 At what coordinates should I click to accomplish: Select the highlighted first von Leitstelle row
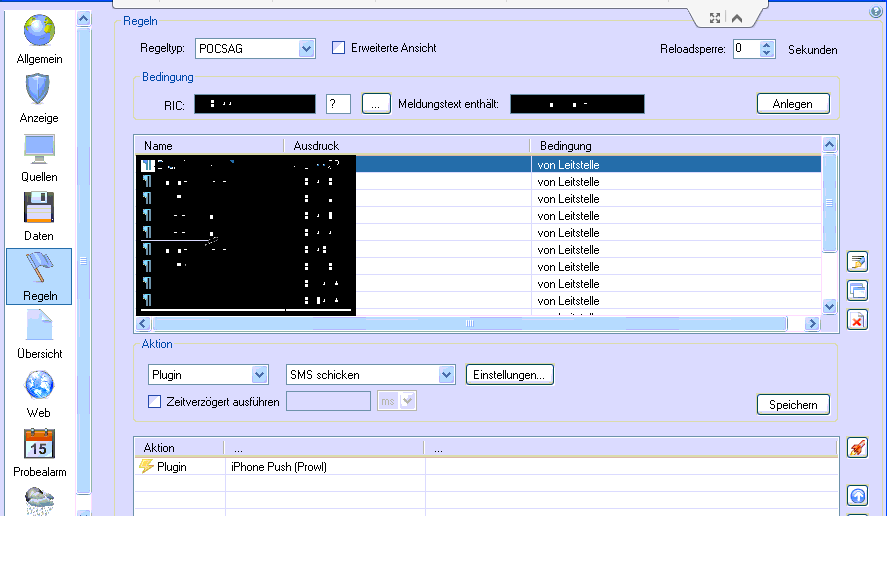point(479,165)
